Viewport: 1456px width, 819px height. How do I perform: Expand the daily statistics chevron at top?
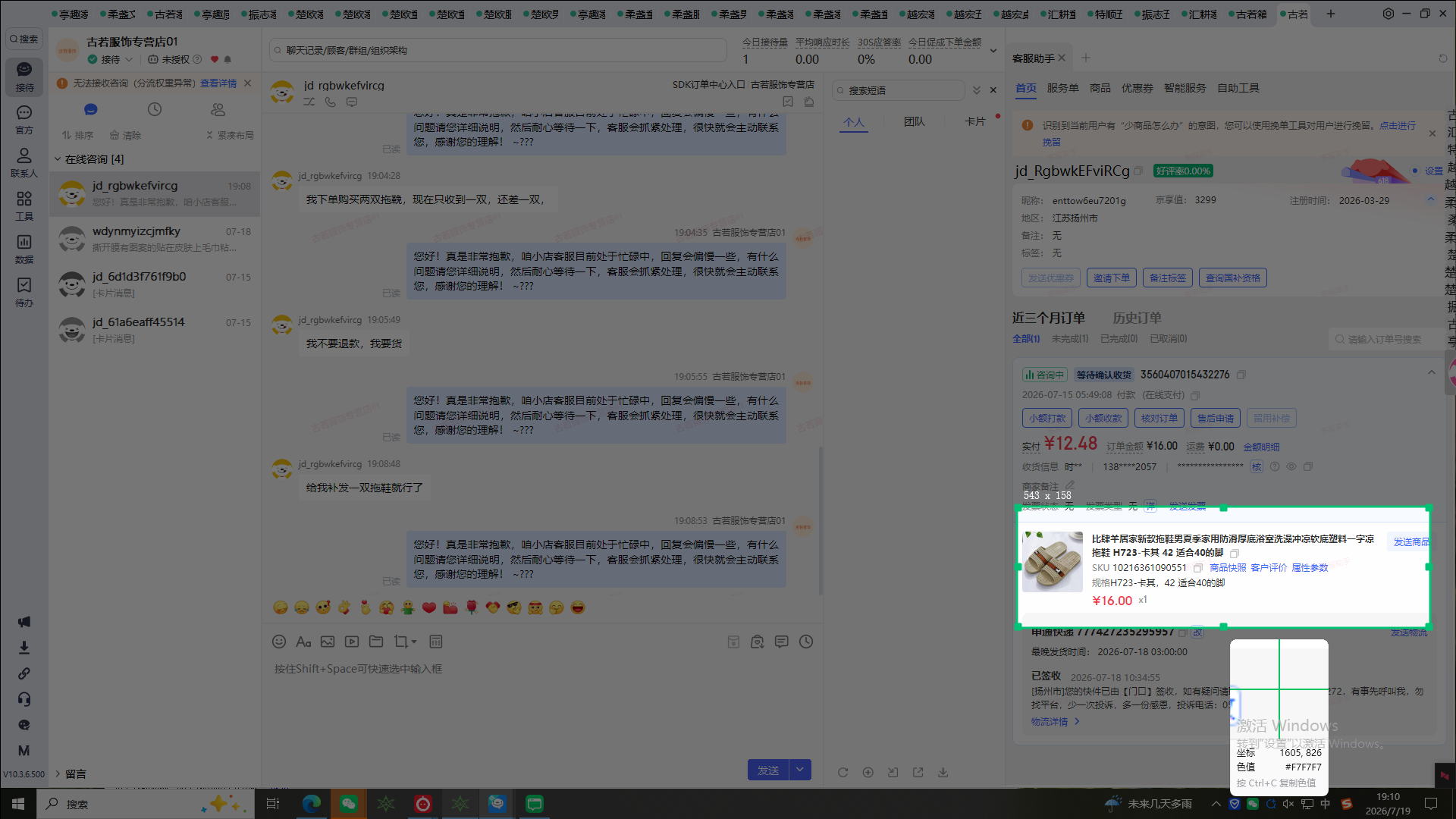tap(993, 51)
